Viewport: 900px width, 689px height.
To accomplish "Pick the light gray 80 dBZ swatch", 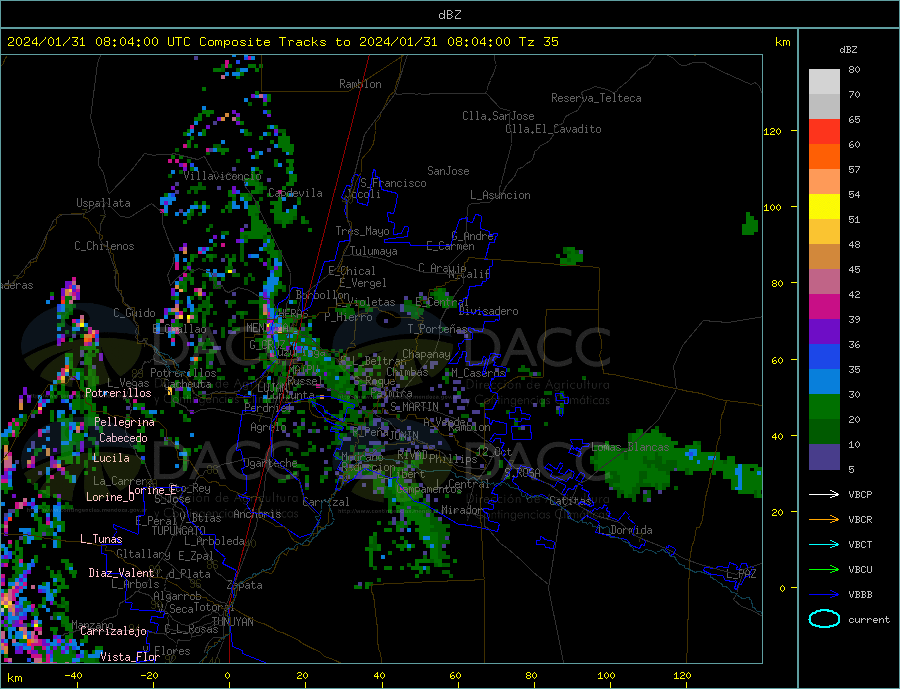I will click(824, 82).
